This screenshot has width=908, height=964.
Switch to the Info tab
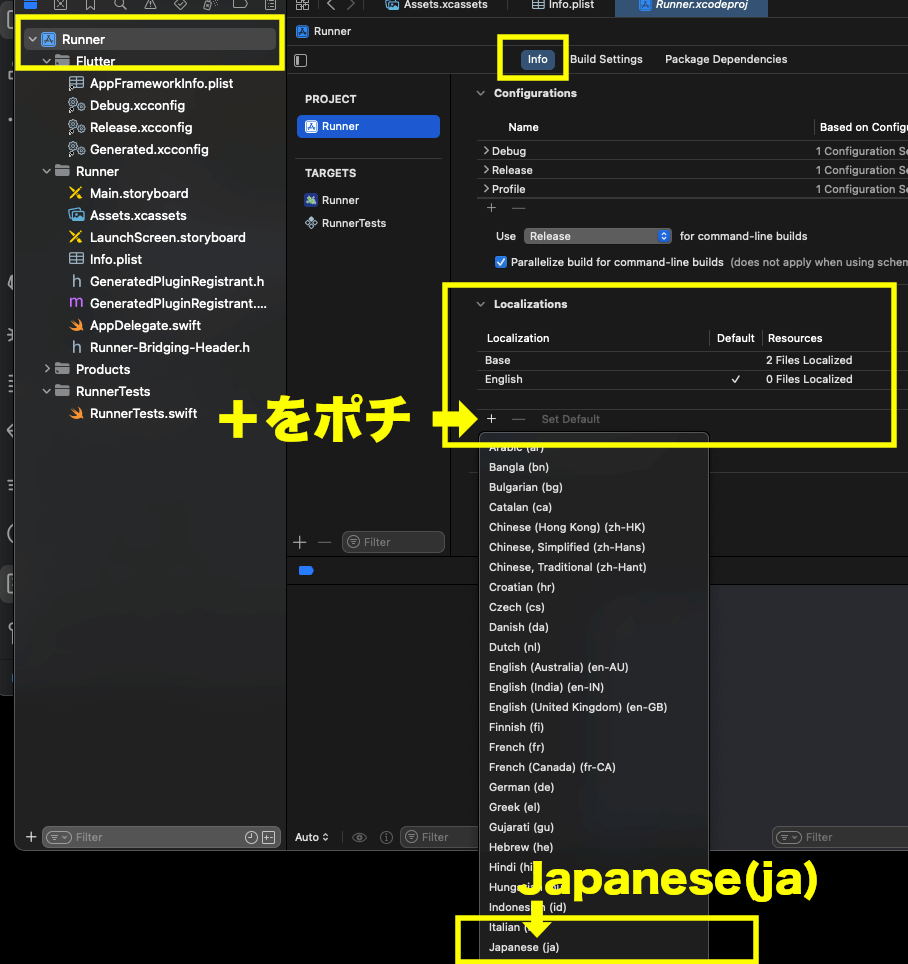(x=537, y=59)
